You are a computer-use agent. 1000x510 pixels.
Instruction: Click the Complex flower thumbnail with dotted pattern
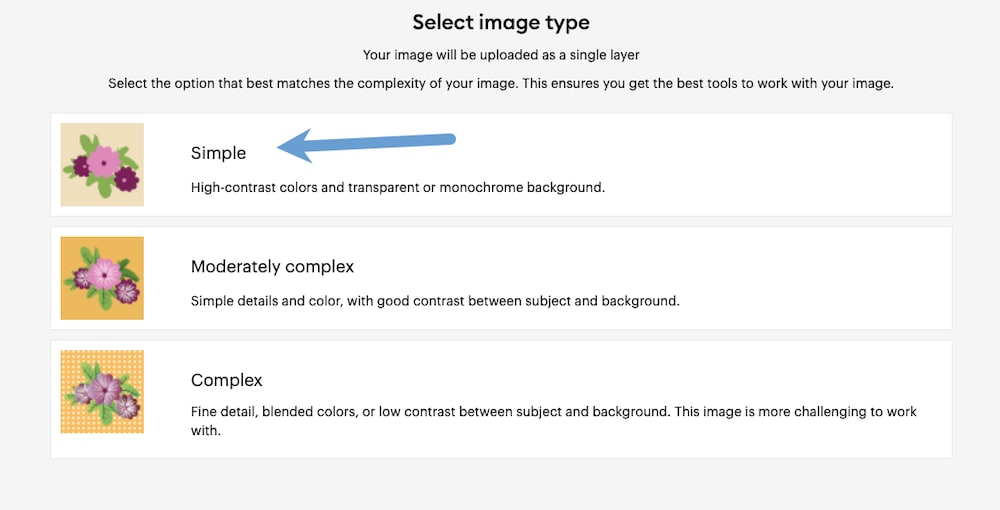point(102,391)
